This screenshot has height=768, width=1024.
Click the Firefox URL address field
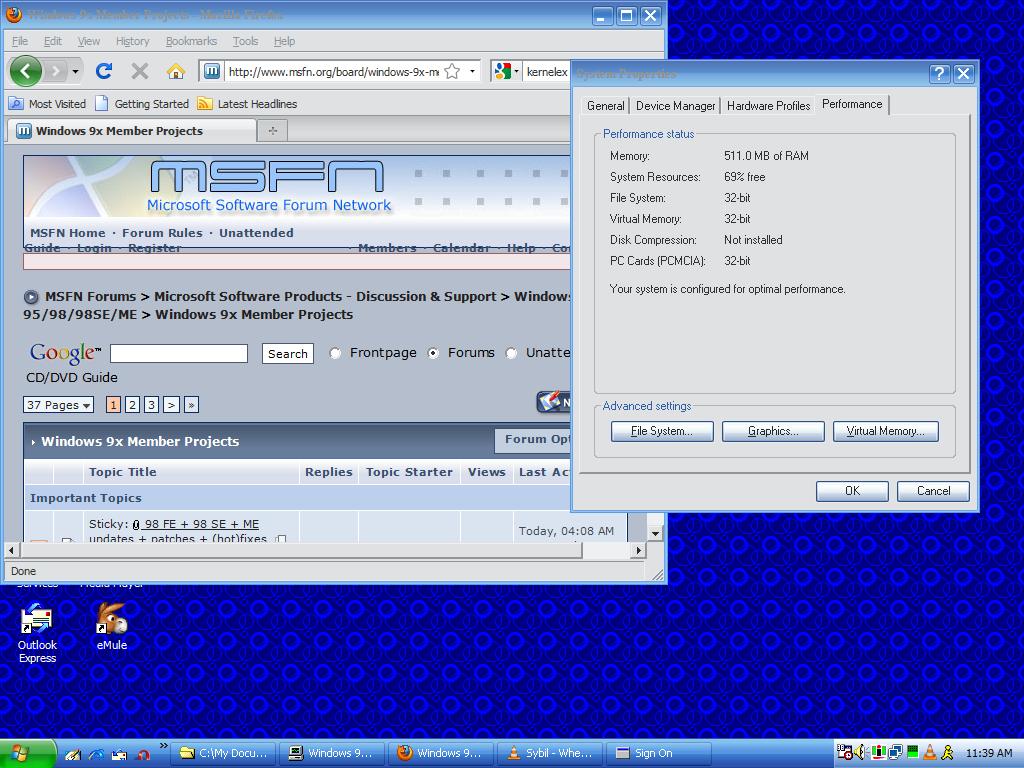tap(333, 71)
